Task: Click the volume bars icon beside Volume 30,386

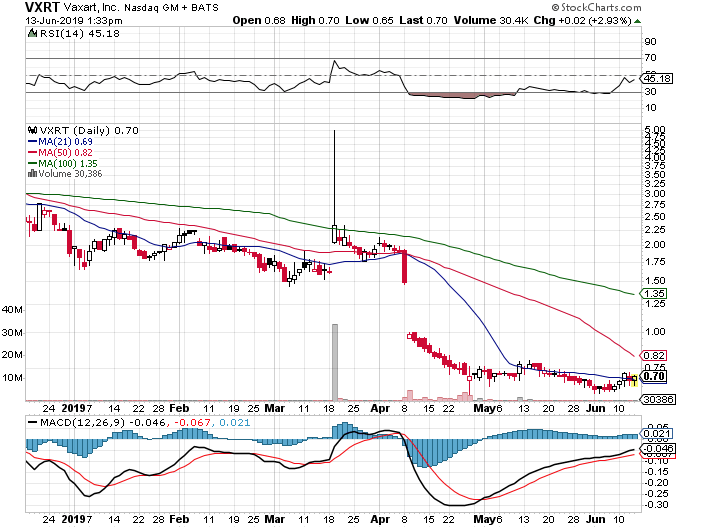Action: [x=33, y=174]
